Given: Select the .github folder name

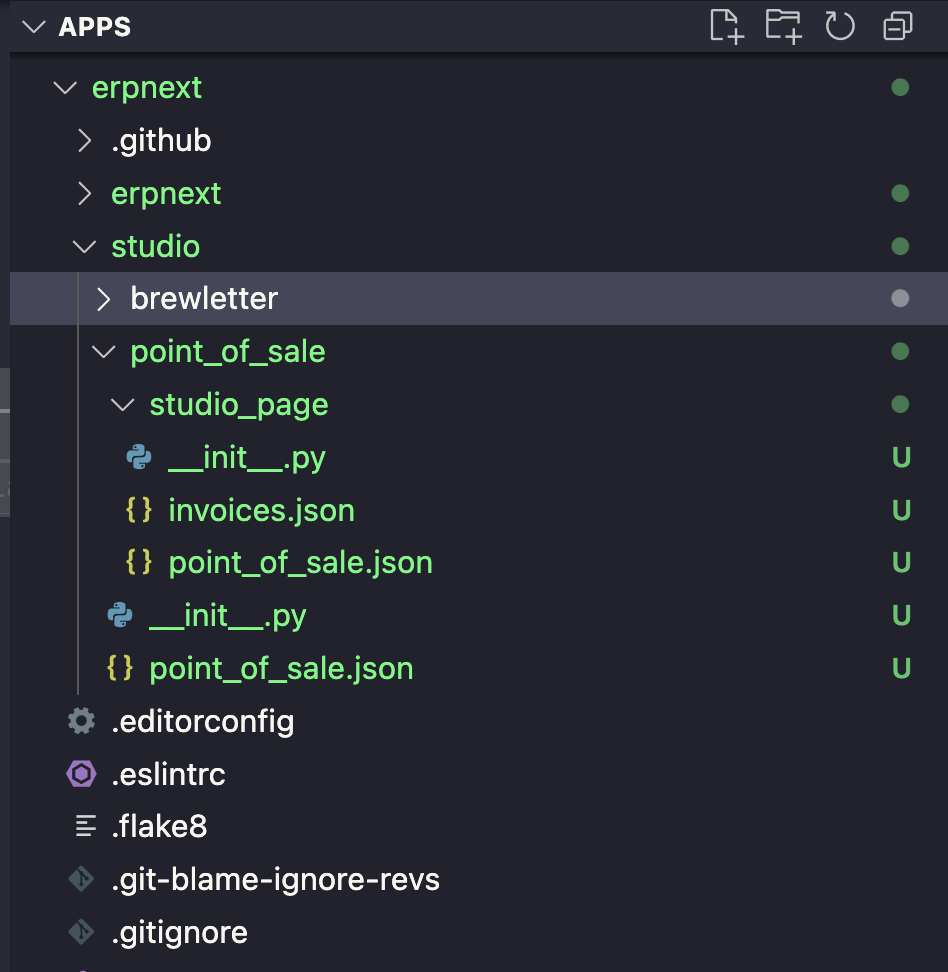Looking at the screenshot, I should (161, 141).
